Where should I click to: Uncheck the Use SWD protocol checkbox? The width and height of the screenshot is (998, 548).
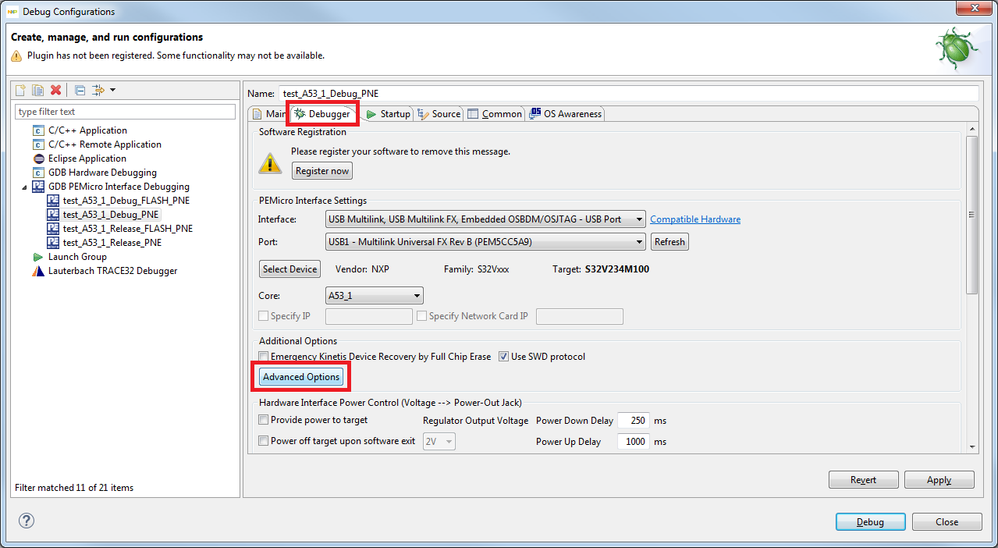coord(503,356)
